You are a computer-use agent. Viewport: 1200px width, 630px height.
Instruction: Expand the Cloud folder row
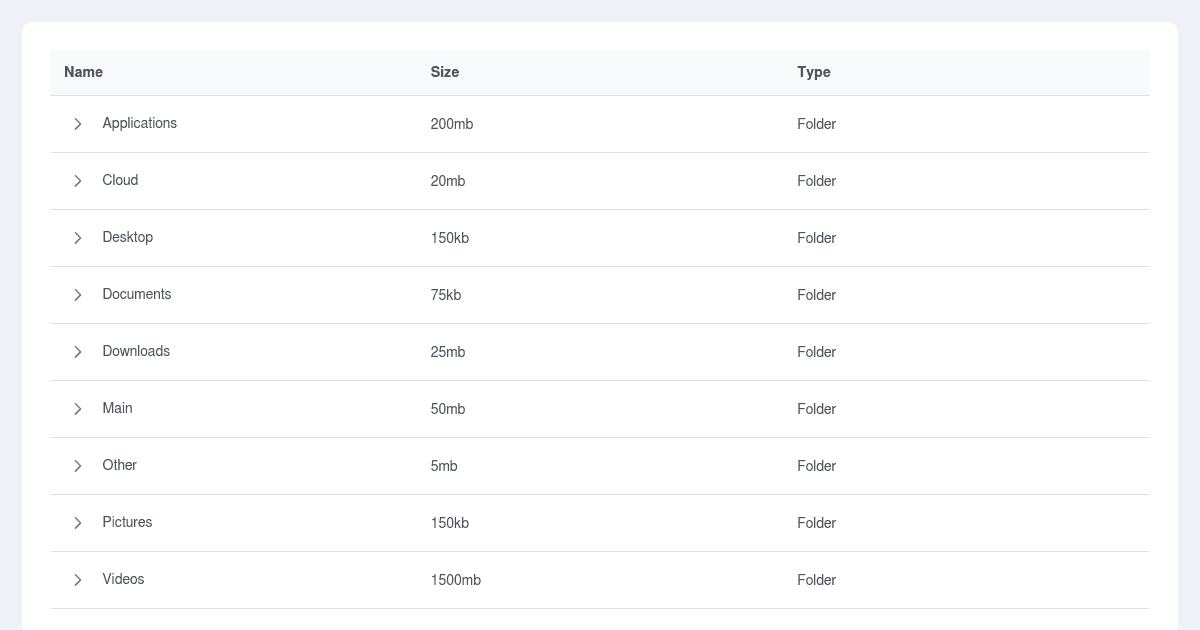pyautogui.click(x=78, y=181)
